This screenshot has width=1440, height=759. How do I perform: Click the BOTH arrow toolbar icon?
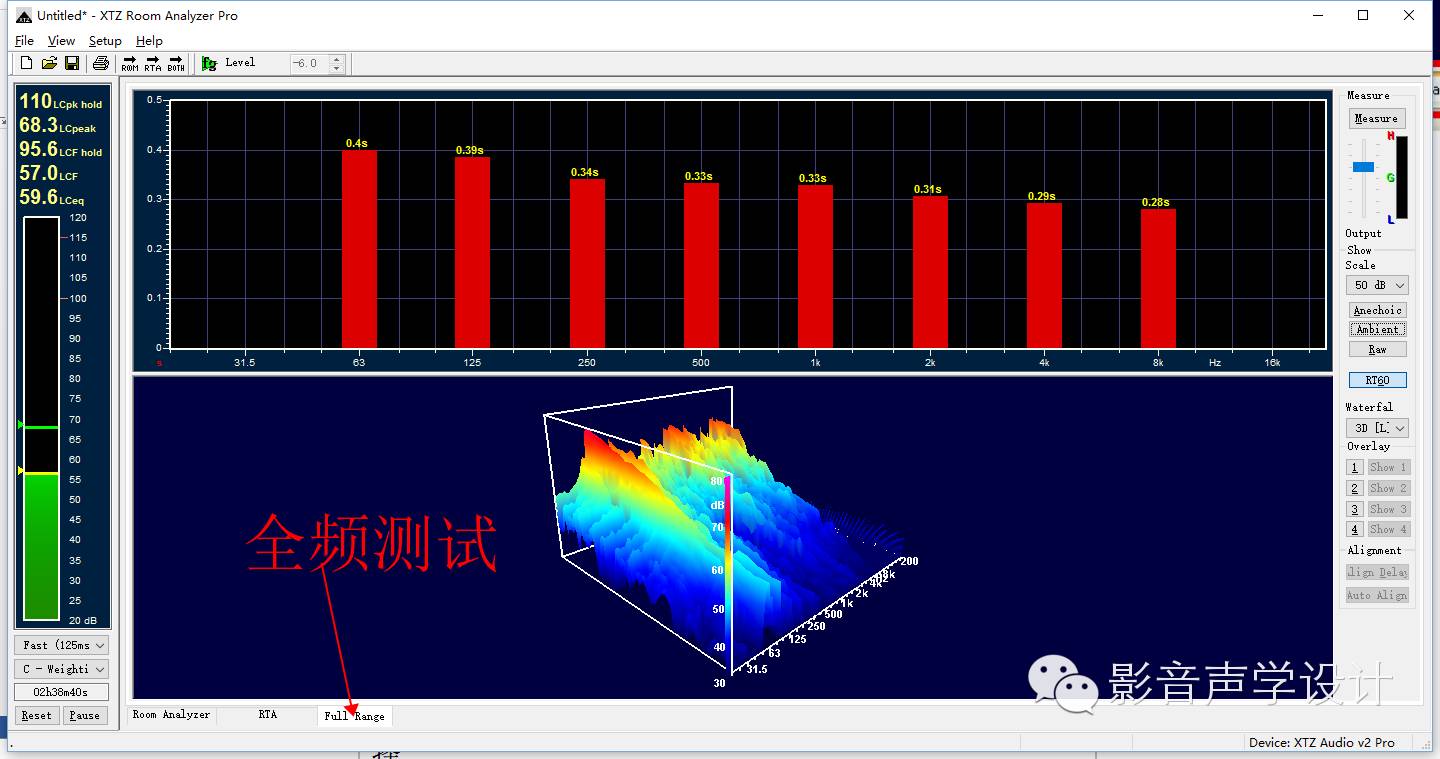pyautogui.click(x=176, y=63)
